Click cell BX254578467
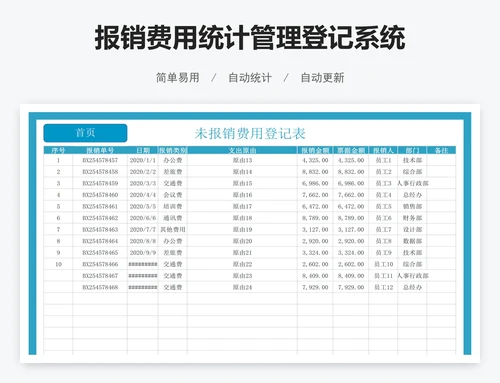This screenshot has height=383, width=500. [x=100, y=276]
